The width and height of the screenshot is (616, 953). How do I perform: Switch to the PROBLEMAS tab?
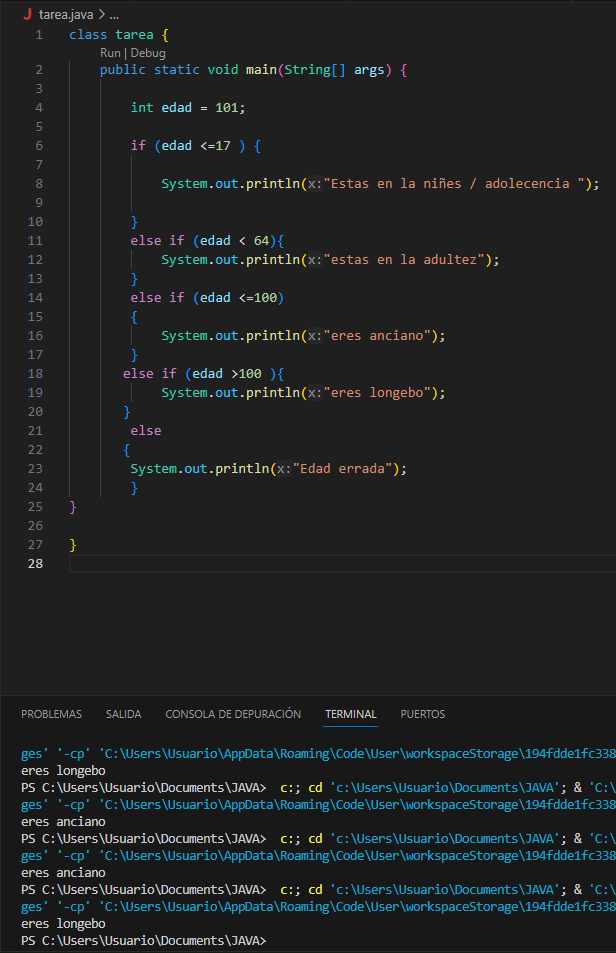(x=51, y=714)
